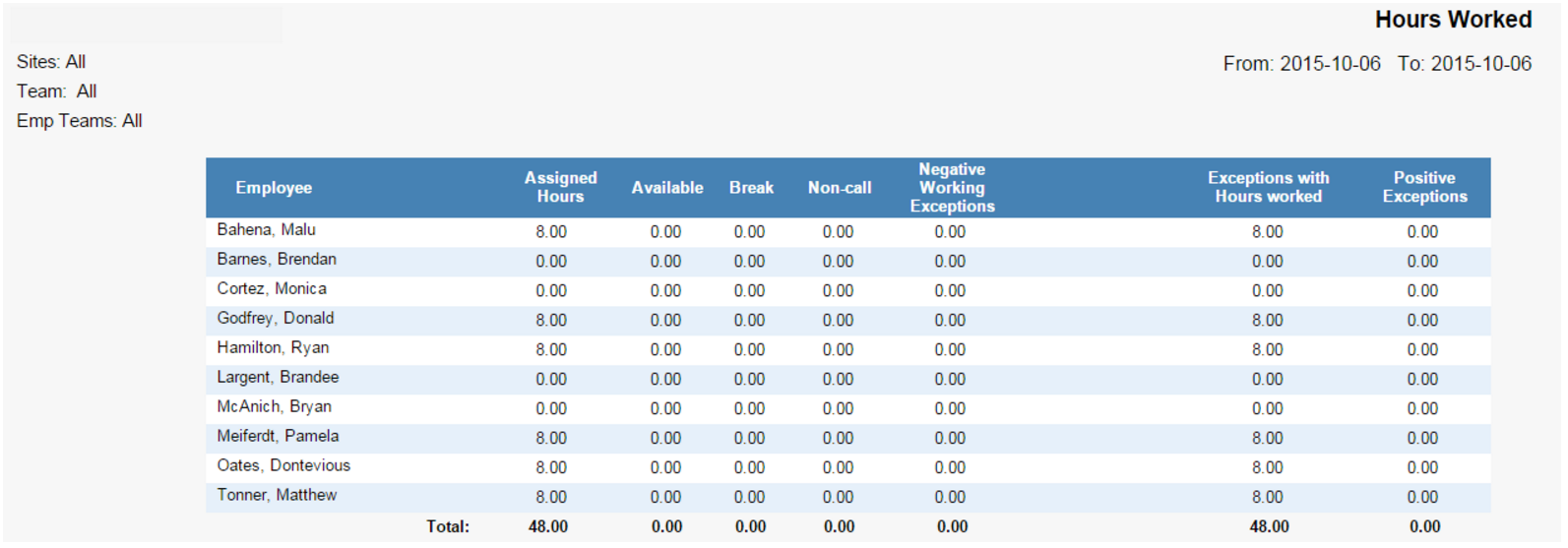1568x548 pixels.
Task: Click on employee Cortez, Monica
Action: (x=272, y=289)
